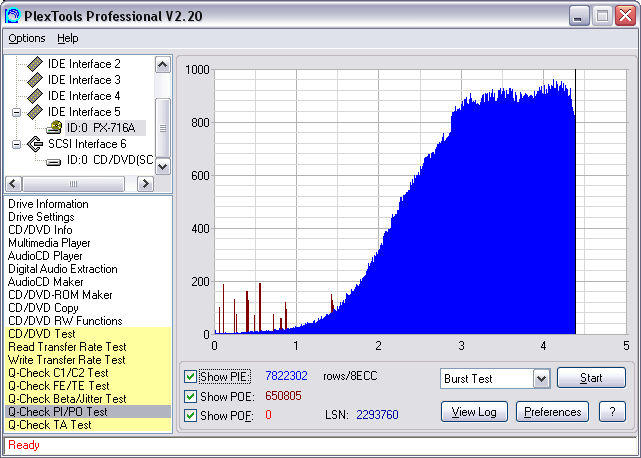Viewport: 641px width, 458px height.
Task: Open the Burst Test dropdown
Action: (x=541, y=379)
